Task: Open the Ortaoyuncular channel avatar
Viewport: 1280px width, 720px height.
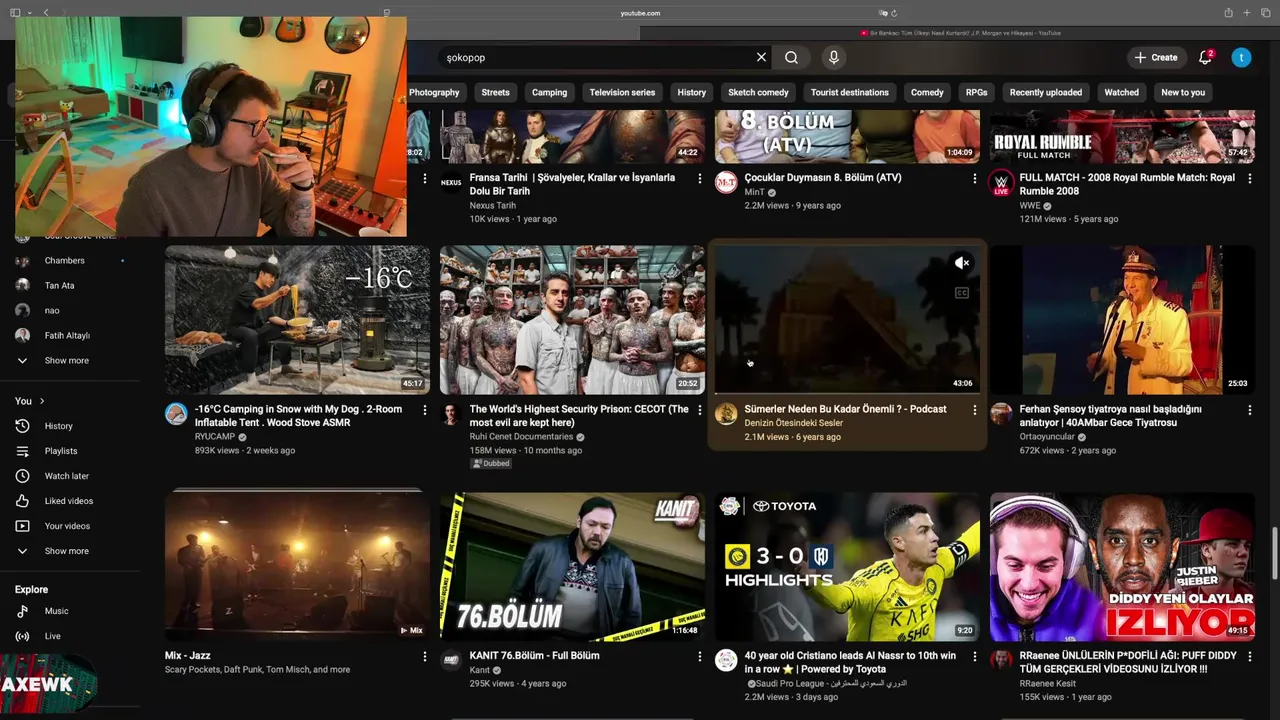Action: pyautogui.click(x=1001, y=414)
